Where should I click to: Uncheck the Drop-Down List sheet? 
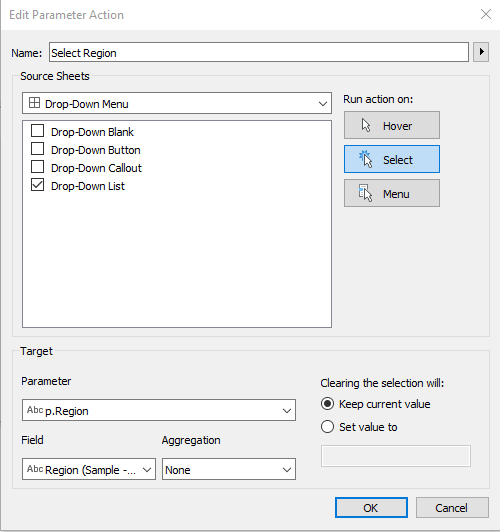click(x=37, y=185)
